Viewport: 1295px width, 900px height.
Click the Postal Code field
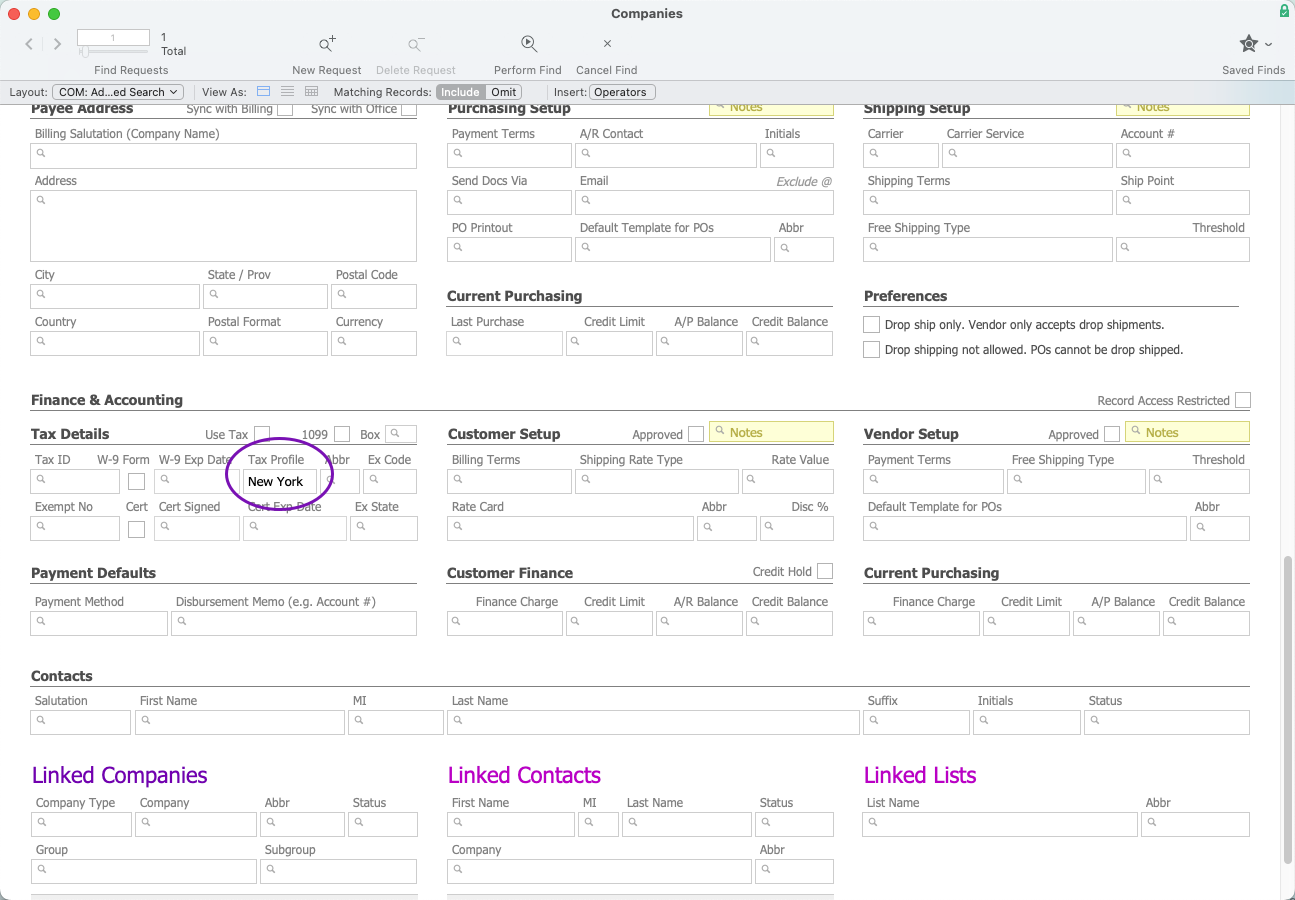pyautogui.click(x=374, y=296)
